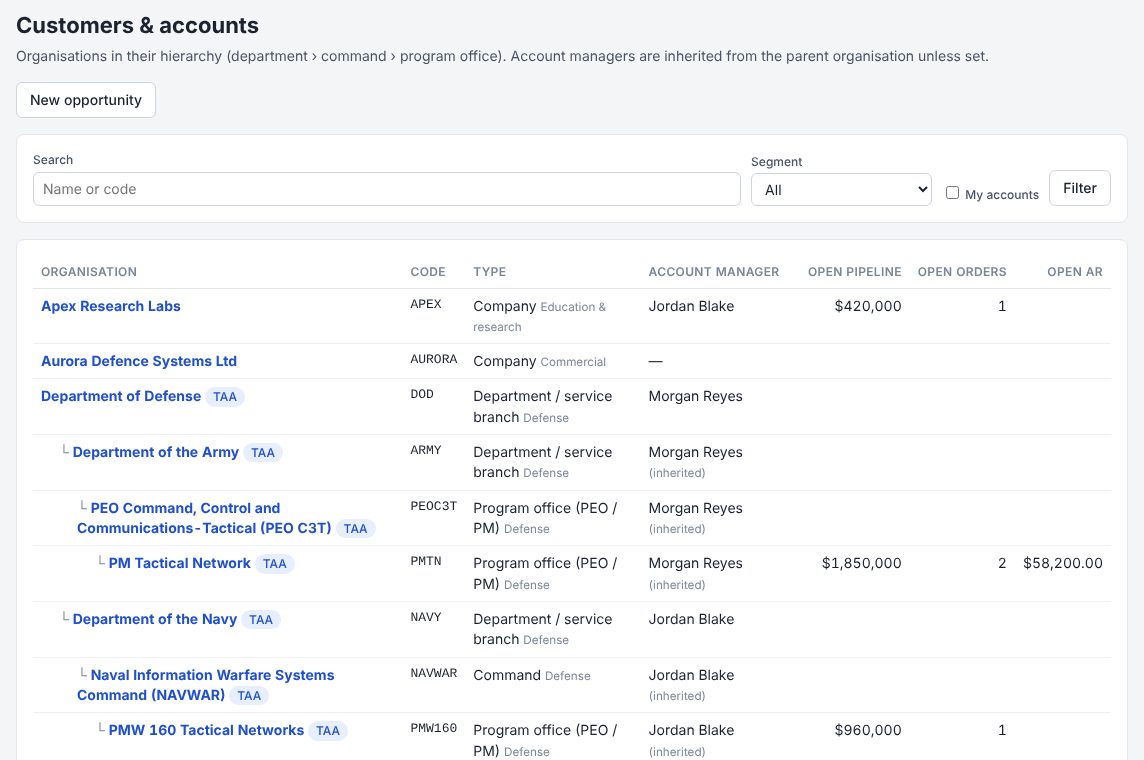Click TAA badge beside Department of the Navy
The width and height of the screenshot is (1144, 760).
click(260, 620)
